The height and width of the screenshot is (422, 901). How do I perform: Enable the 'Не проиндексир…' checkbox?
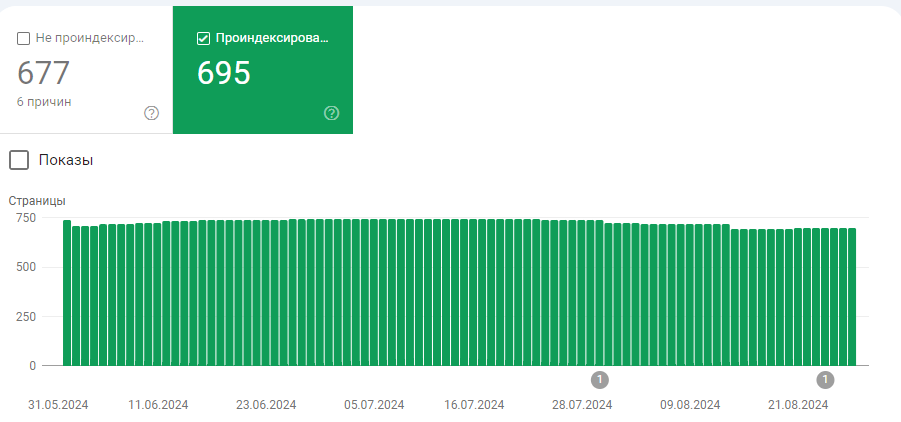[24, 39]
